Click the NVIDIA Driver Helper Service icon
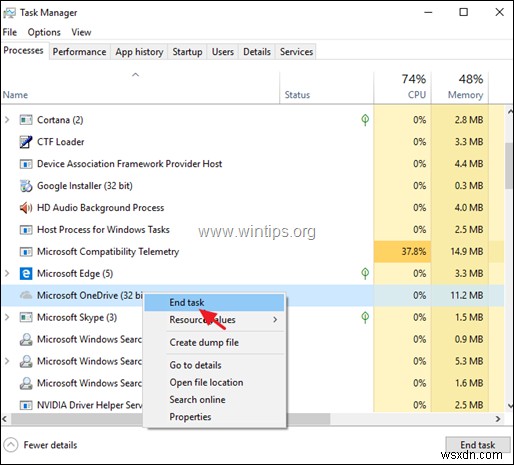 pyautogui.click(x=26, y=405)
